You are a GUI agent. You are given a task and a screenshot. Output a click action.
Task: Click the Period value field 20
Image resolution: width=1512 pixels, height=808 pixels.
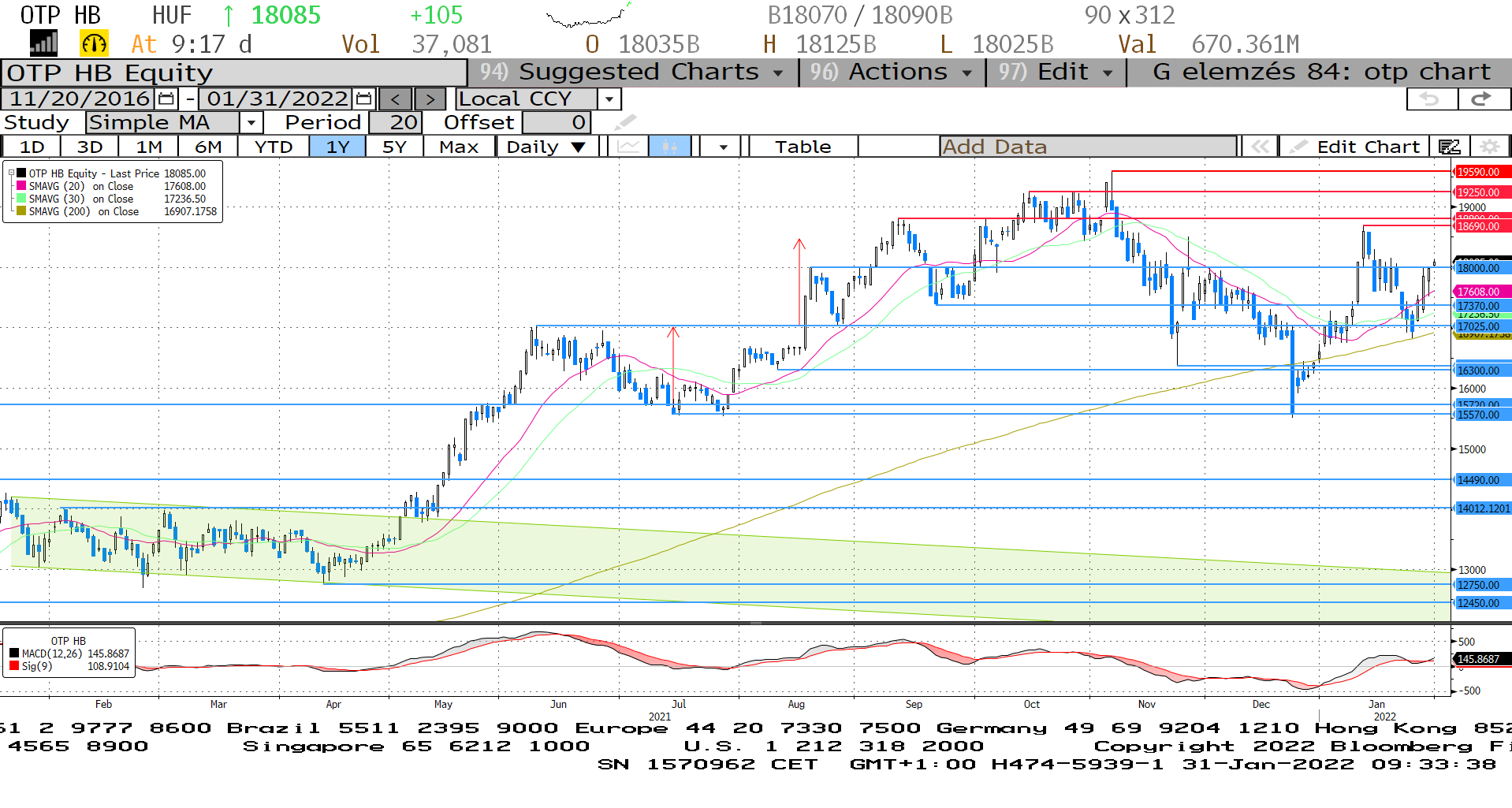coord(396,122)
